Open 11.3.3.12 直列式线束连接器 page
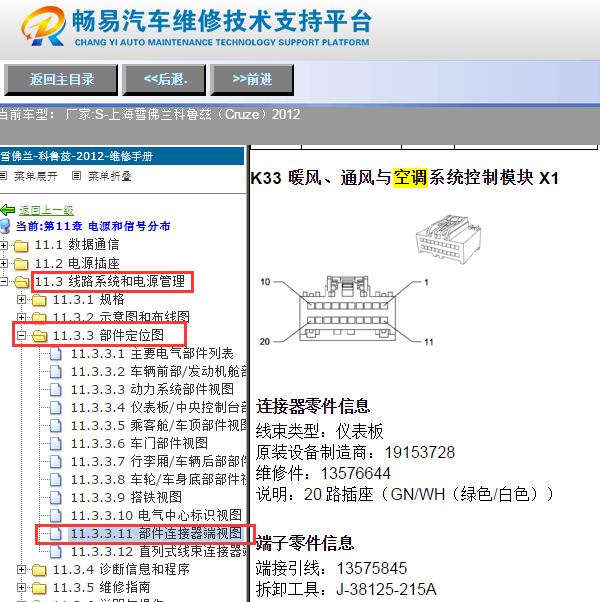Viewport: 600px width, 602px height. click(x=159, y=551)
